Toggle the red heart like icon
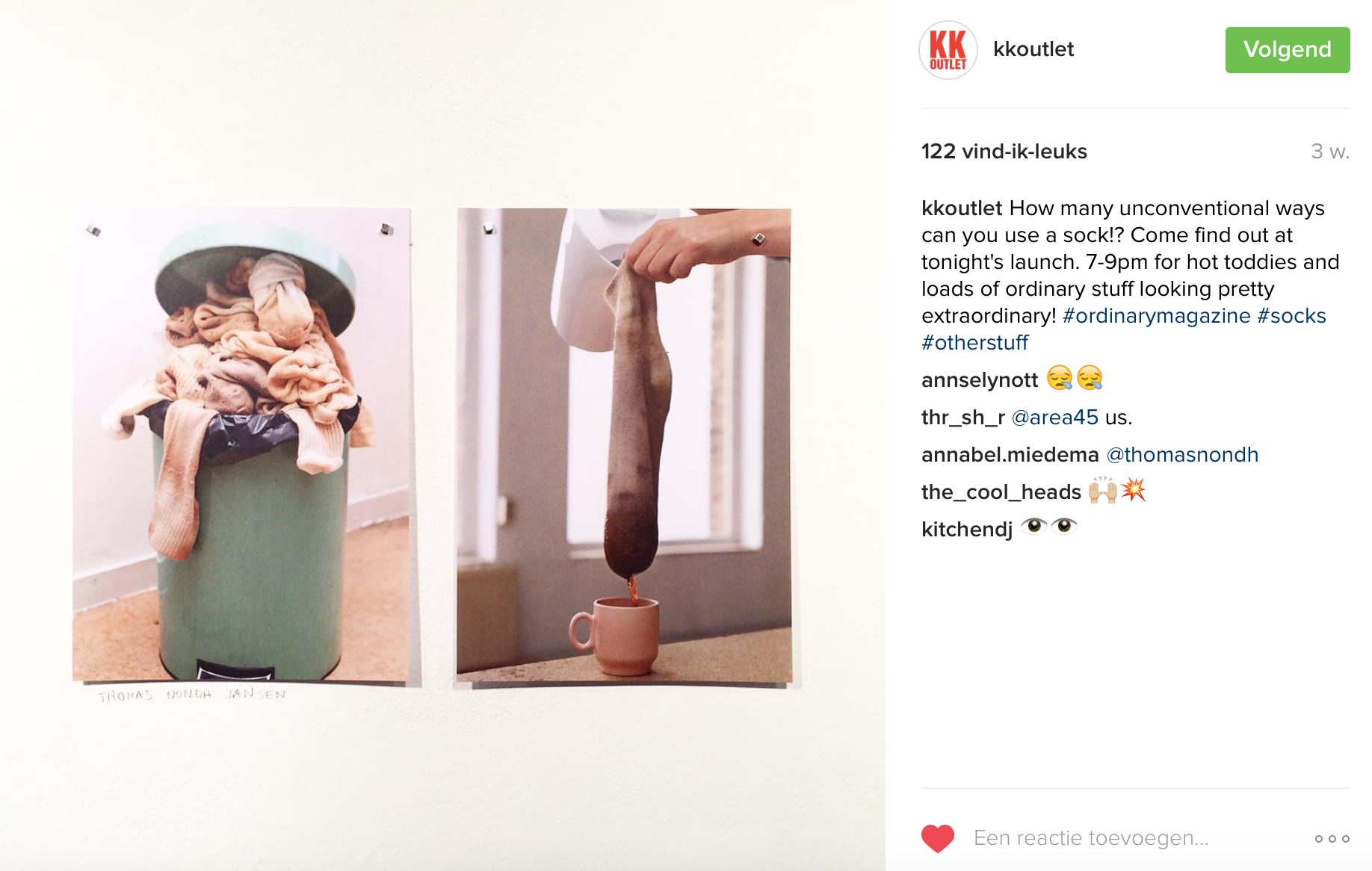This screenshot has height=871, width=1372. click(x=938, y=838)
